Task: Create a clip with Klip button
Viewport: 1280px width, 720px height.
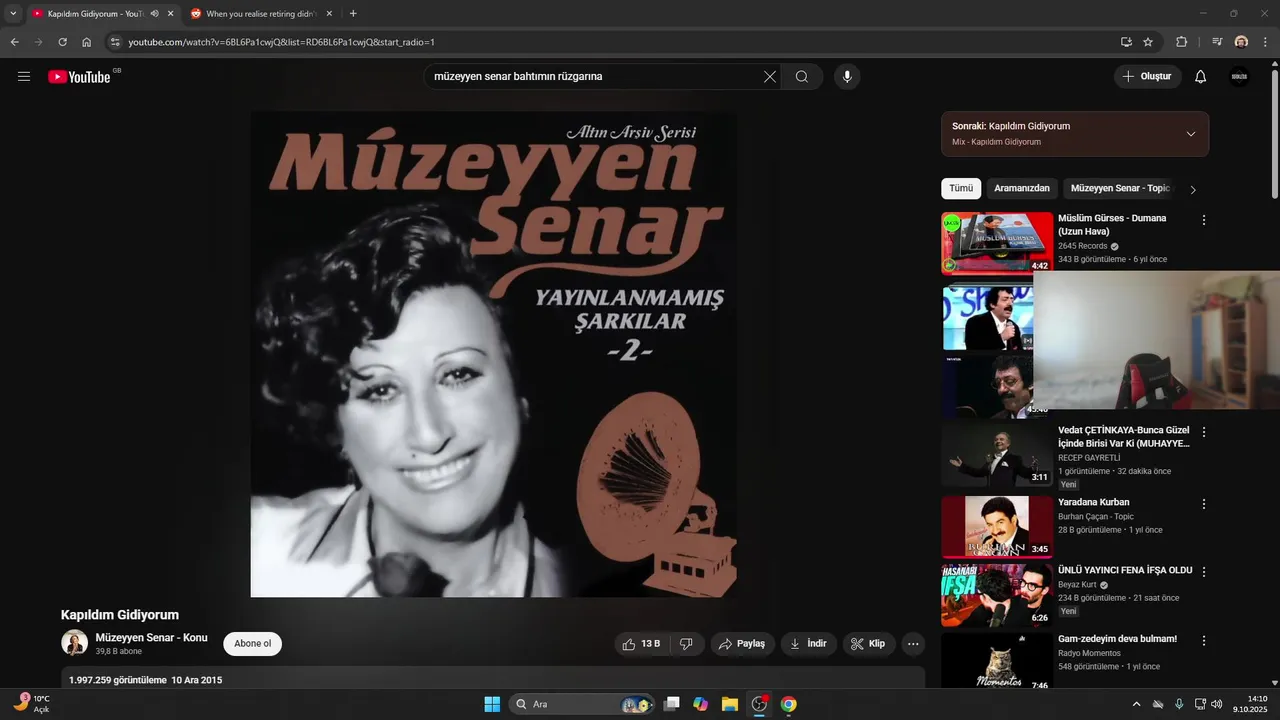Action: point(868,644)
